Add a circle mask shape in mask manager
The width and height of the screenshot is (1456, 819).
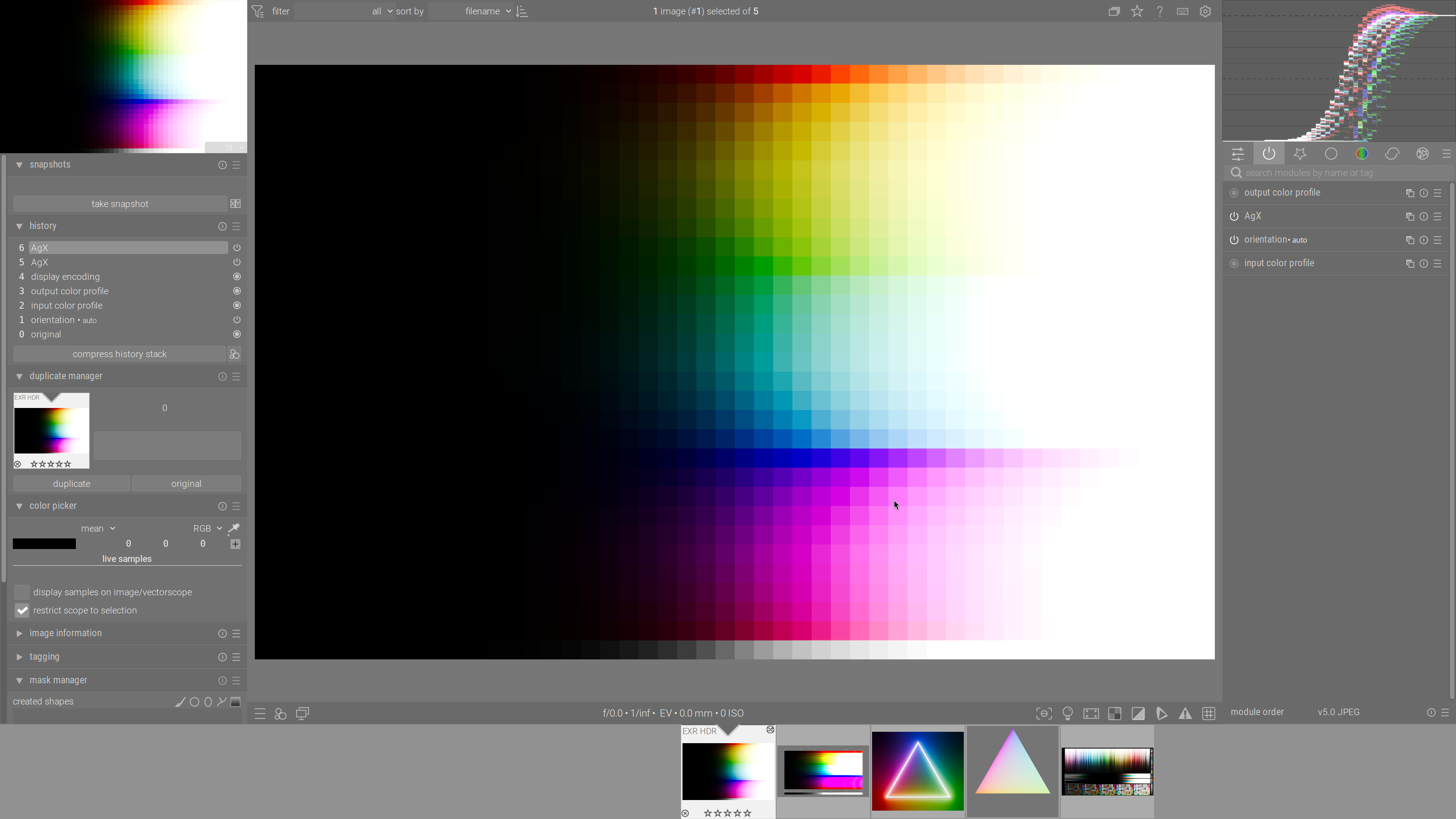coord(195,702)
